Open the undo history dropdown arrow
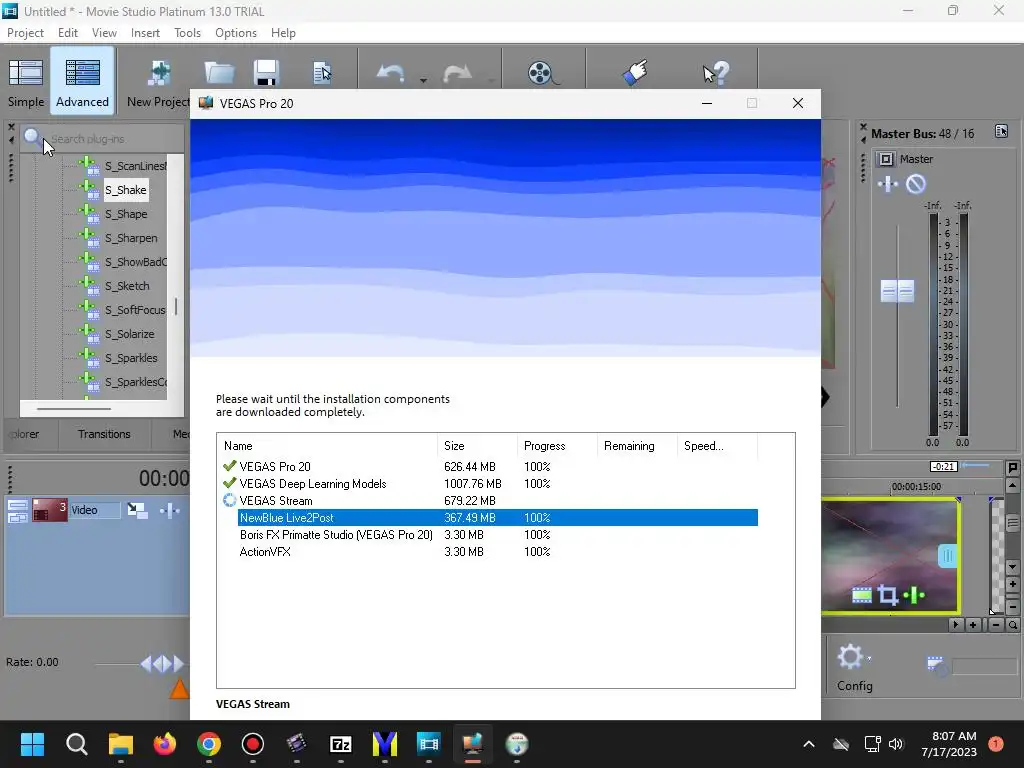1024x768 pixels. click(423, 80)
